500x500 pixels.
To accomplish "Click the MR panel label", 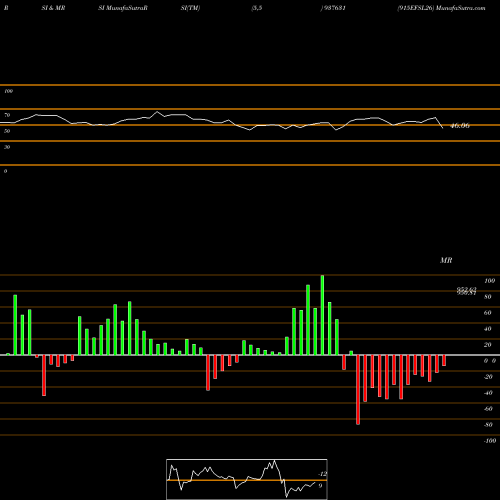I will [x=446, y=260].
